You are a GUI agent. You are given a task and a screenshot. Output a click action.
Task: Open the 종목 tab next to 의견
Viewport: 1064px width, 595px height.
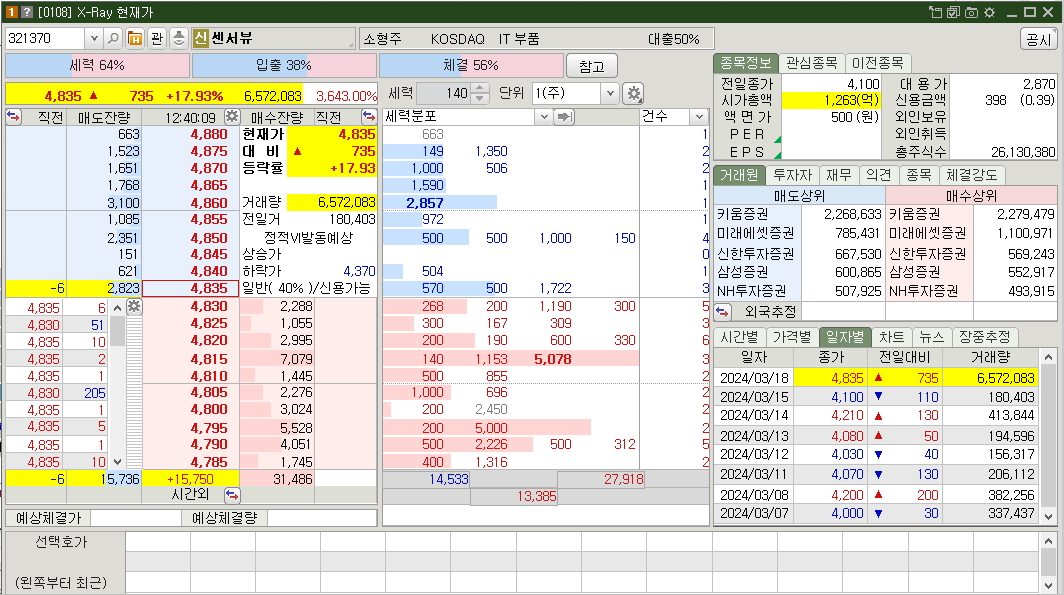coord(919,175)
